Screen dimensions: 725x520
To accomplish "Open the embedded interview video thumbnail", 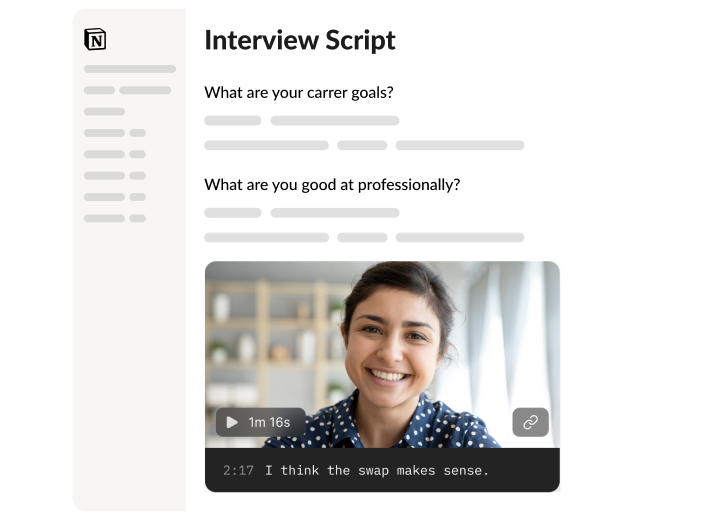I will tap(382, 355).
